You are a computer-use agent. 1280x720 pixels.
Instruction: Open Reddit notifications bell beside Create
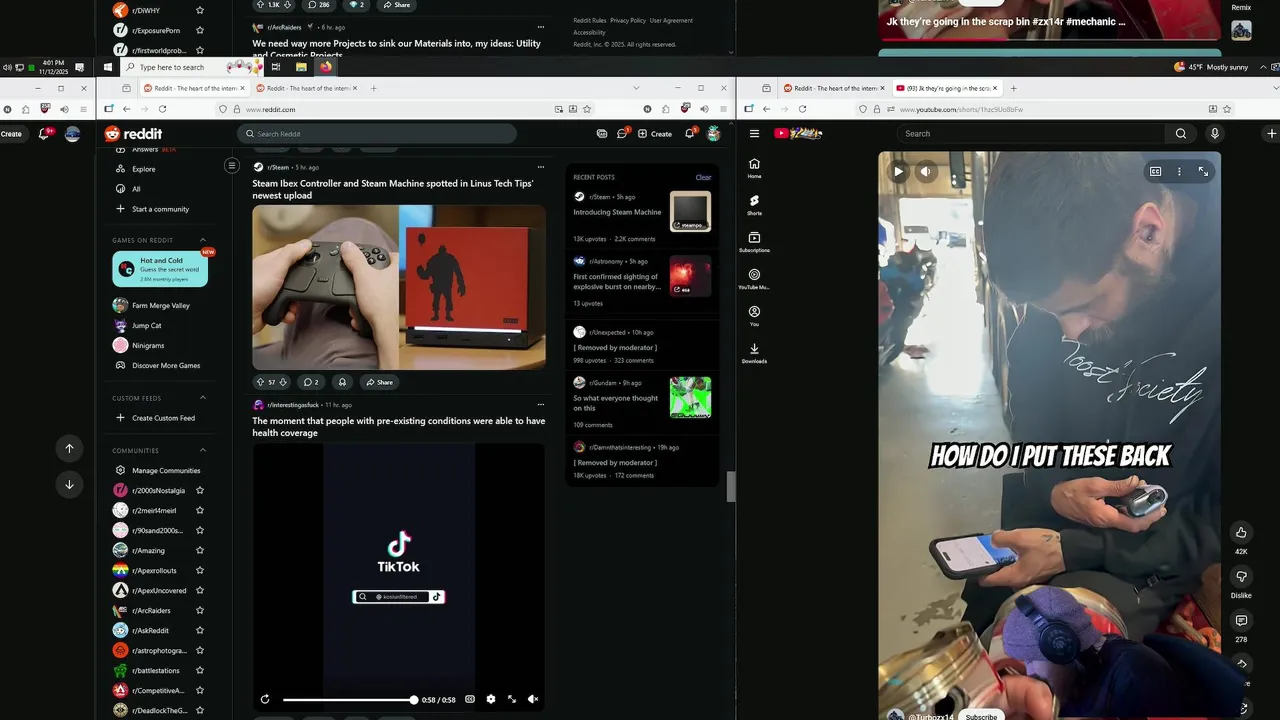point(690,133)
